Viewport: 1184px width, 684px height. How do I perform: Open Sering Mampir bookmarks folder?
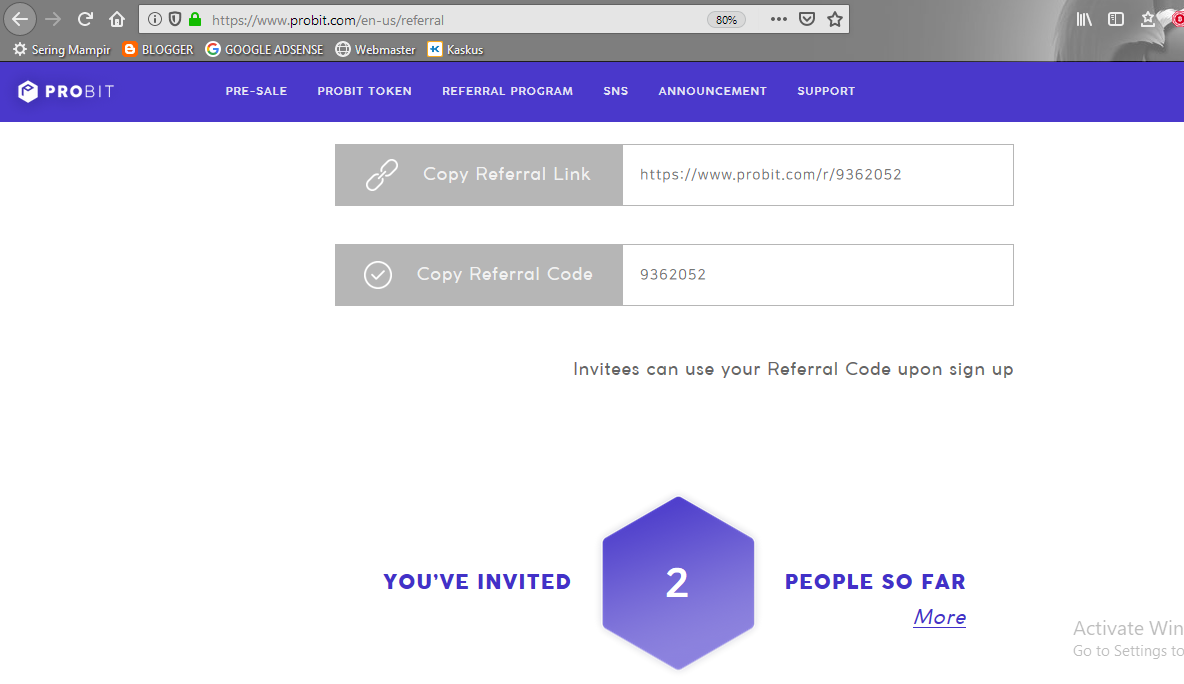[61, 50]
